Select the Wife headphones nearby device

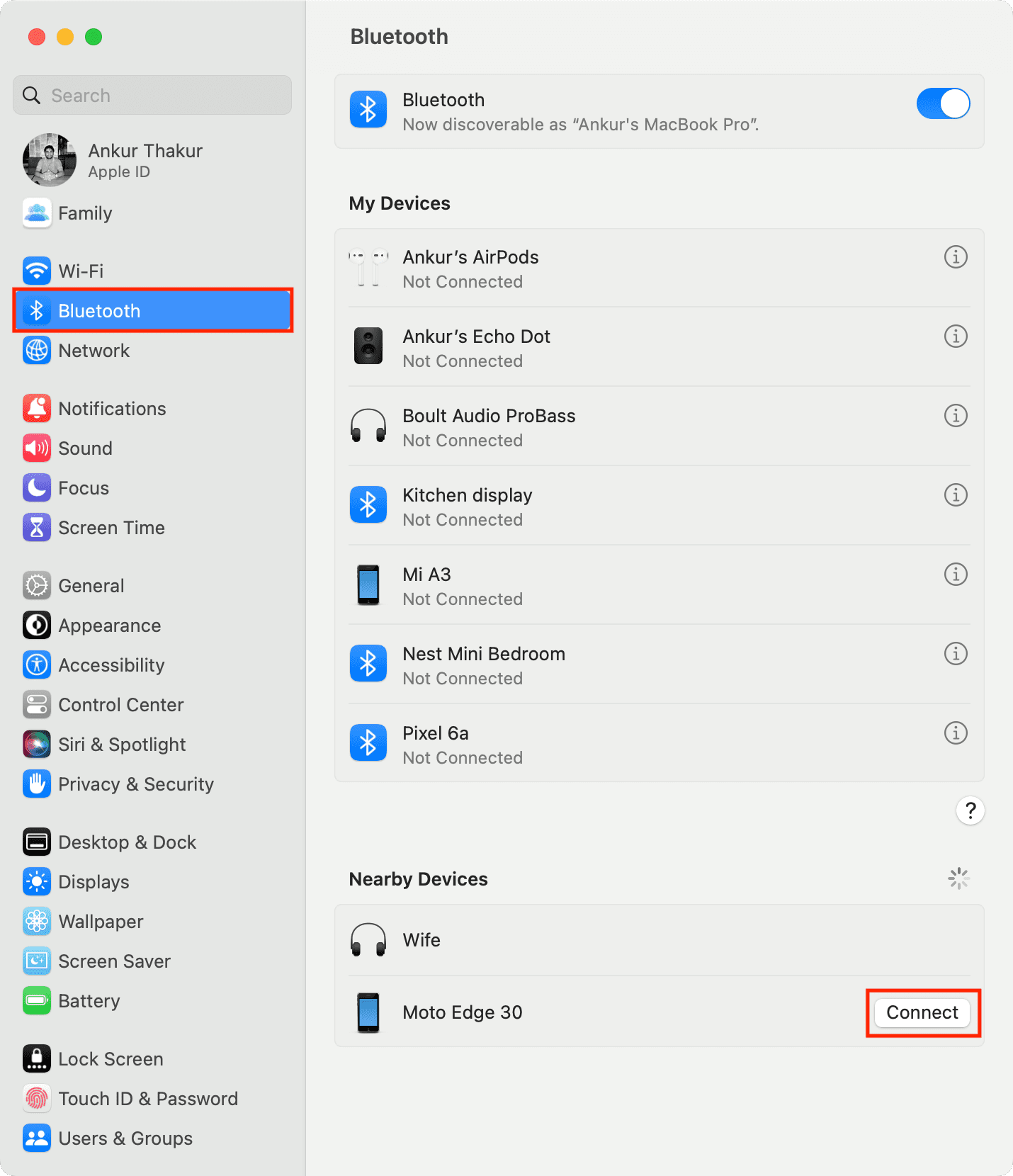[660, 940]
